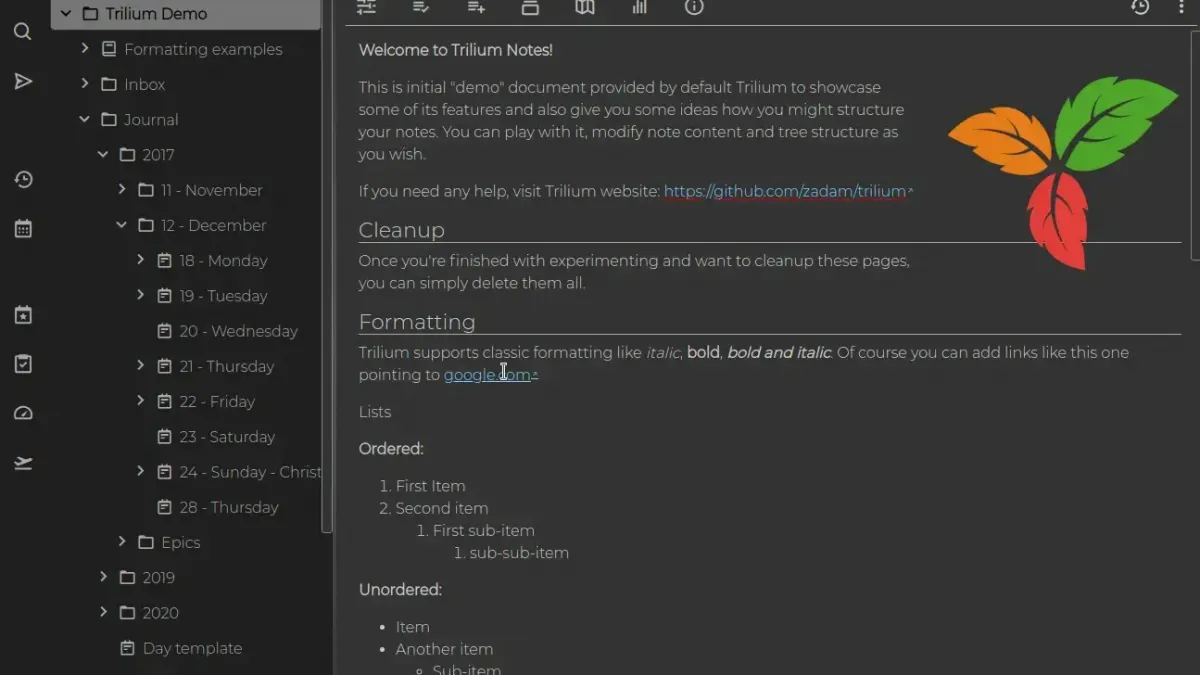
Task: Expand the Epics tree node
Action: (x=122, y=541)
